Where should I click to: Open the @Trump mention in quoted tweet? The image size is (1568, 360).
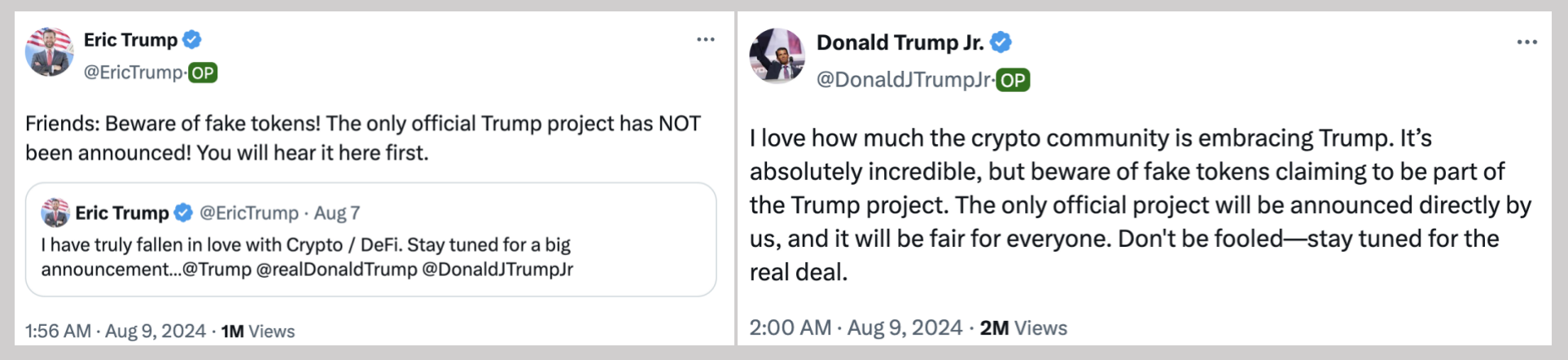click(x=217, y=270)
